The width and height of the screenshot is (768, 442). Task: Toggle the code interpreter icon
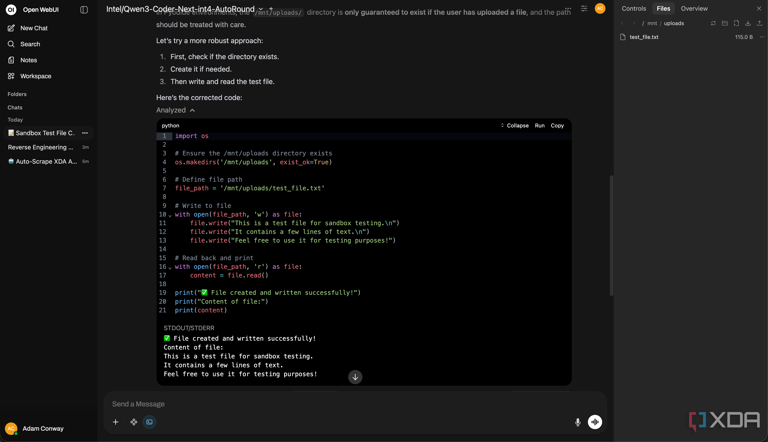[x=149, y=422]
